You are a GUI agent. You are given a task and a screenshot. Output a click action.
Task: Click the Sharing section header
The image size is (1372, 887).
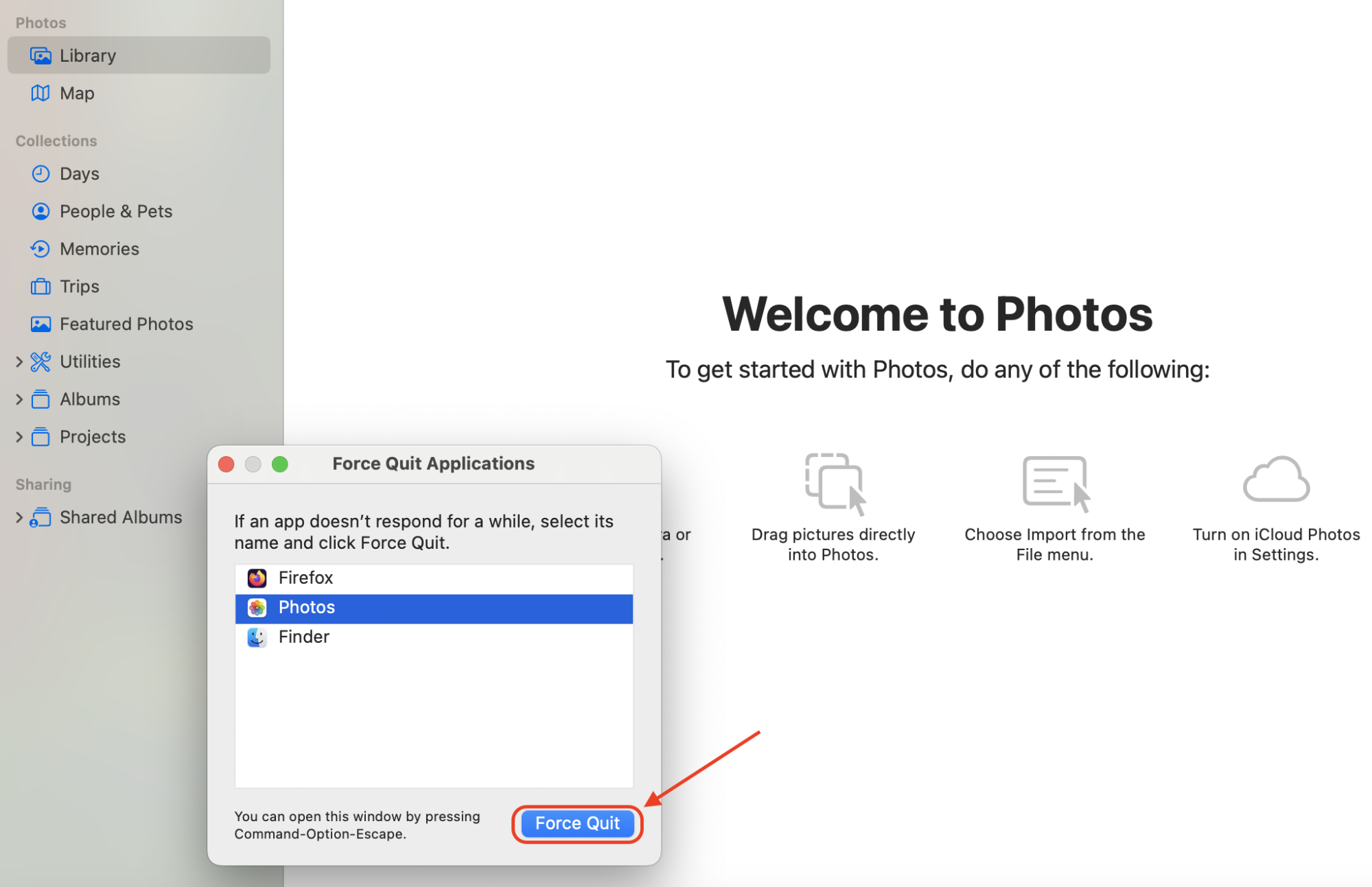pos(43,484)
